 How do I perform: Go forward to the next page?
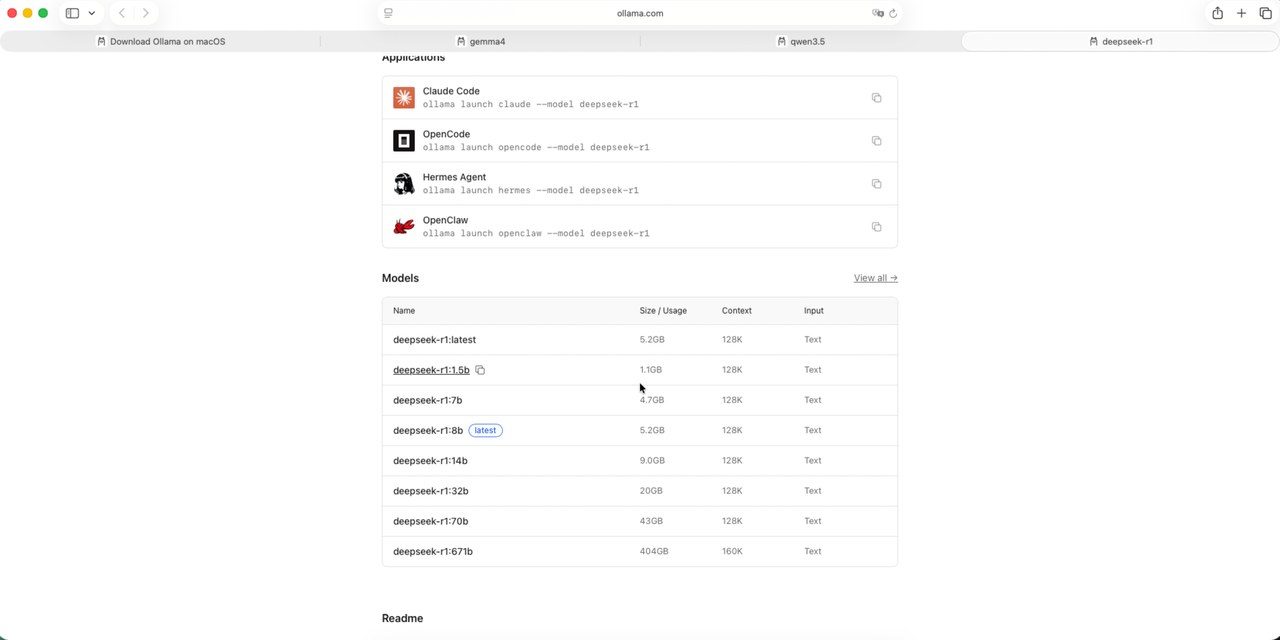(x=146, y=13)
